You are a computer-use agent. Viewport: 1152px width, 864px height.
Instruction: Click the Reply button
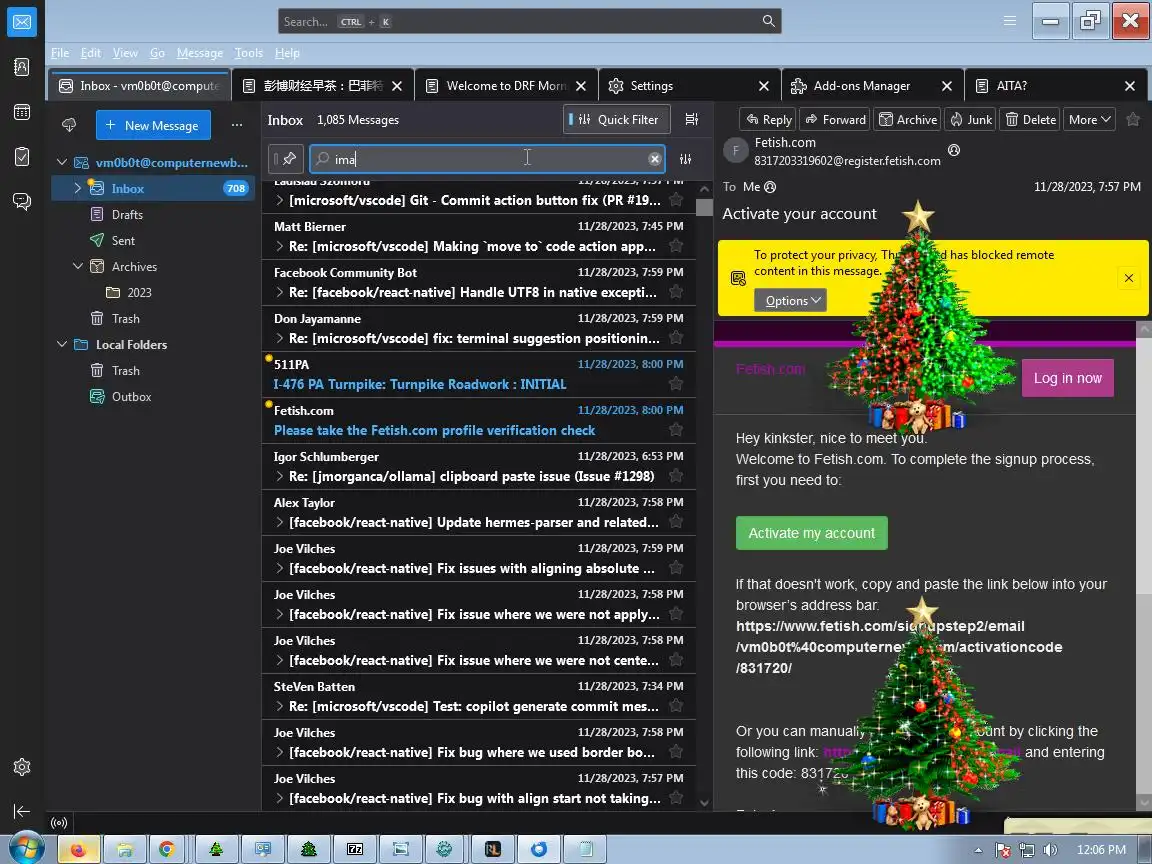point(769,119)
